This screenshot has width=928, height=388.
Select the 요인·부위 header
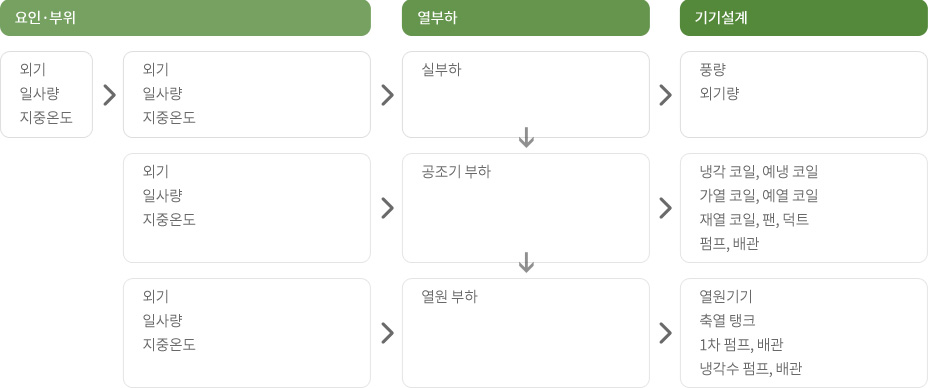pos(185,18)
